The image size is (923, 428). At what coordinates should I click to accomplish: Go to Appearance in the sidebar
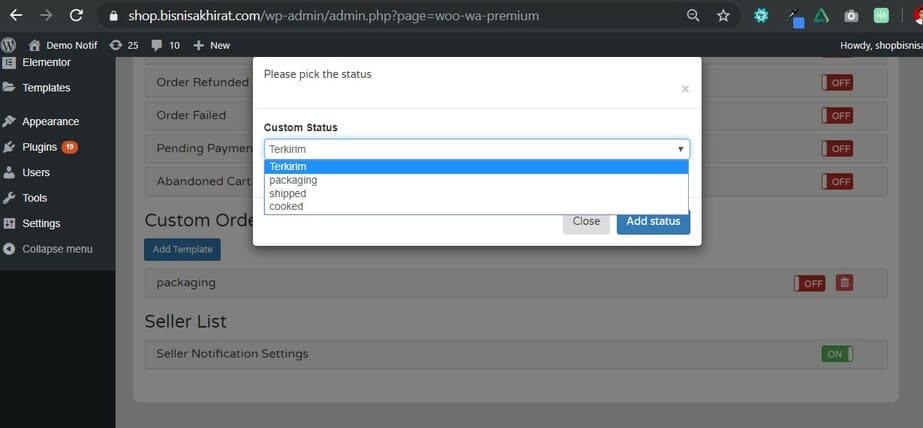pyautogui.click(x=50, y=122)
